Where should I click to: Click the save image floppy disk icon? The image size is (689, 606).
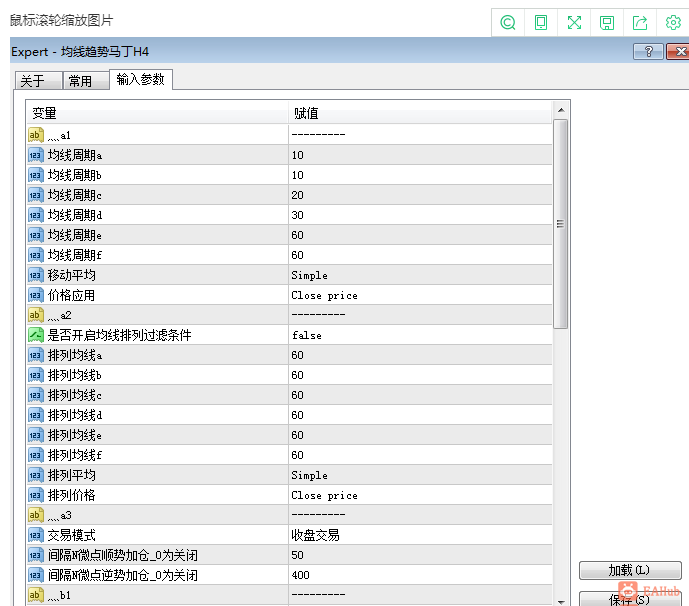(607, 22)
